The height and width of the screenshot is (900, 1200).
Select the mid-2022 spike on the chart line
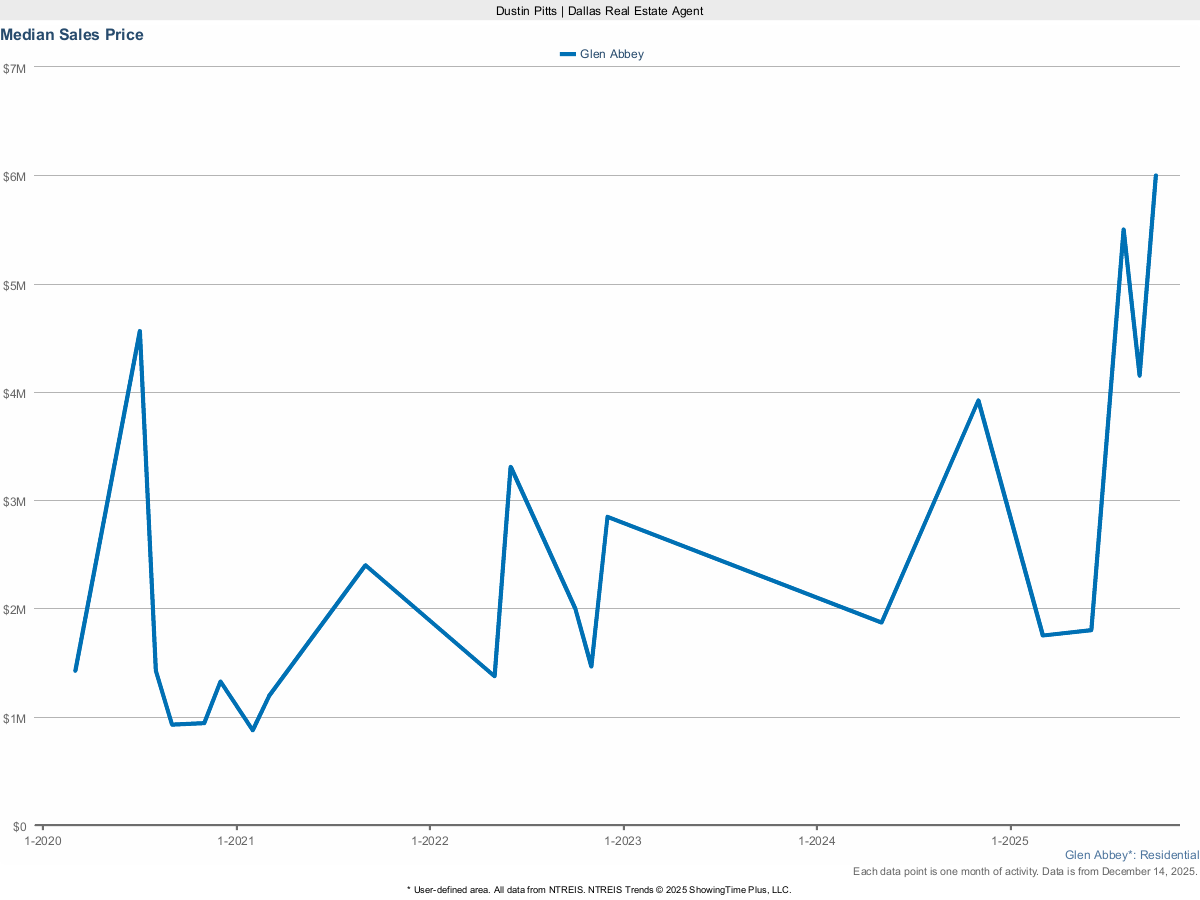point(511,466)
